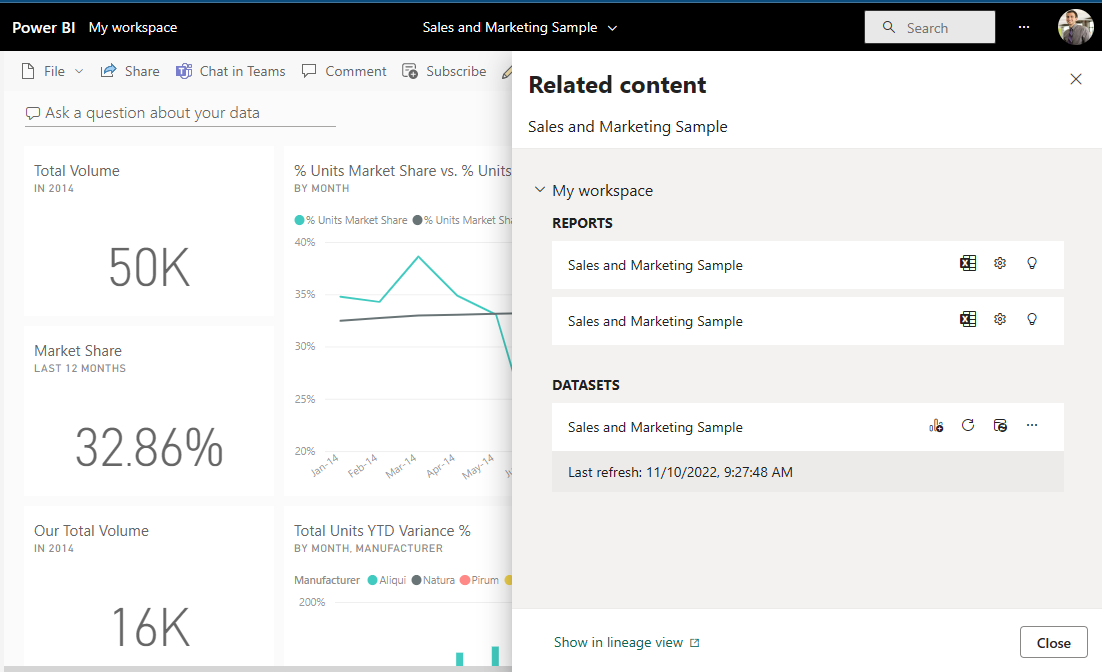Open settings for the second Sales report

pos(999,319)
